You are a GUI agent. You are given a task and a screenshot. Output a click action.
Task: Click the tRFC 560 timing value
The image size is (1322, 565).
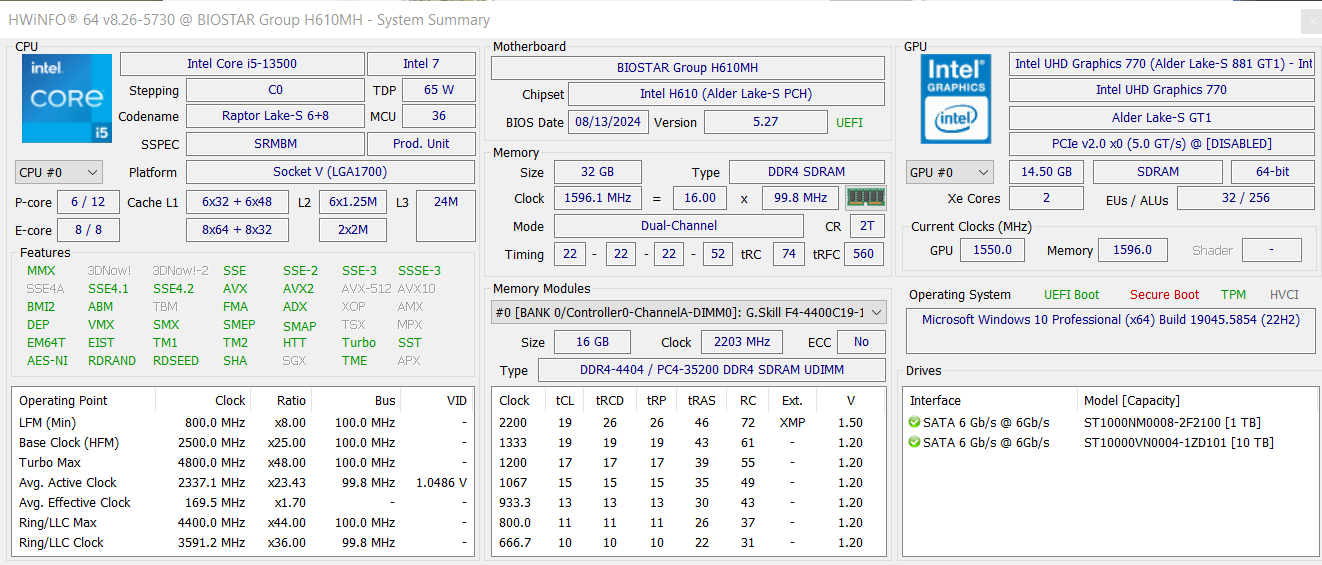click(x=864, y=254)
